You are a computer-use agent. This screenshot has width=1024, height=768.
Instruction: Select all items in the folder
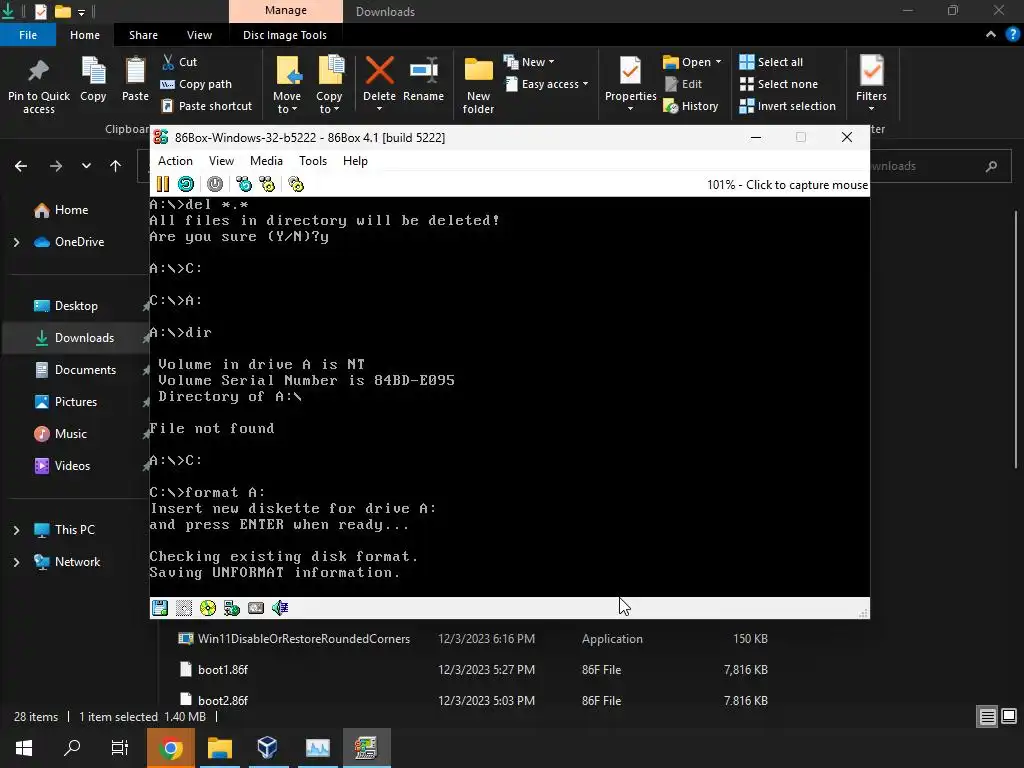click(771, 62)
